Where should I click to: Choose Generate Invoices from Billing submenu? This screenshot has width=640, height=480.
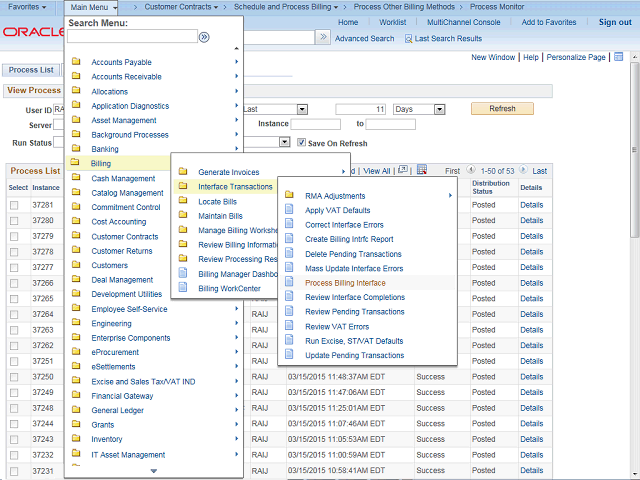pos(228,172)
